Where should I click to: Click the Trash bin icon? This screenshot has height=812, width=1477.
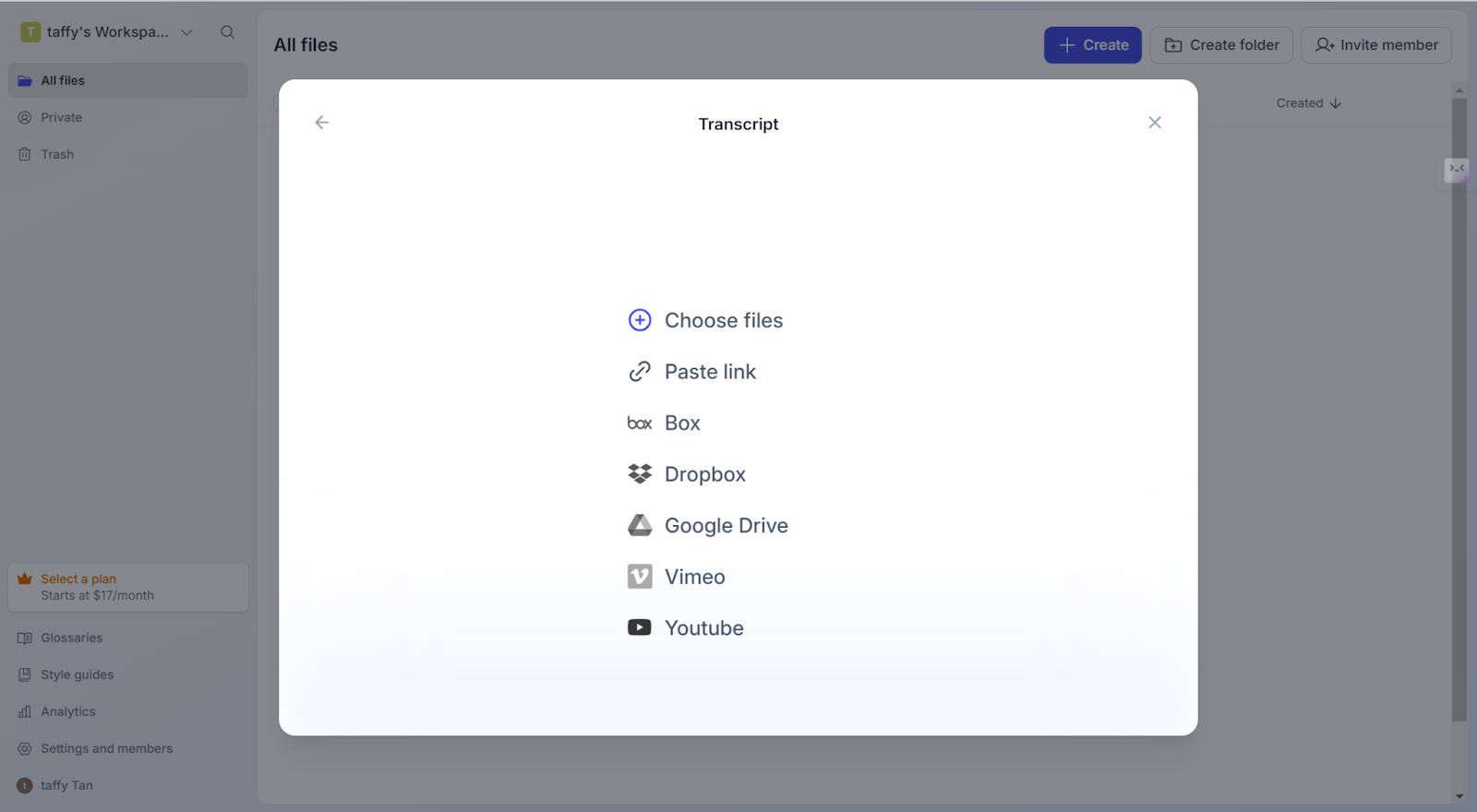tap(25, 154)
